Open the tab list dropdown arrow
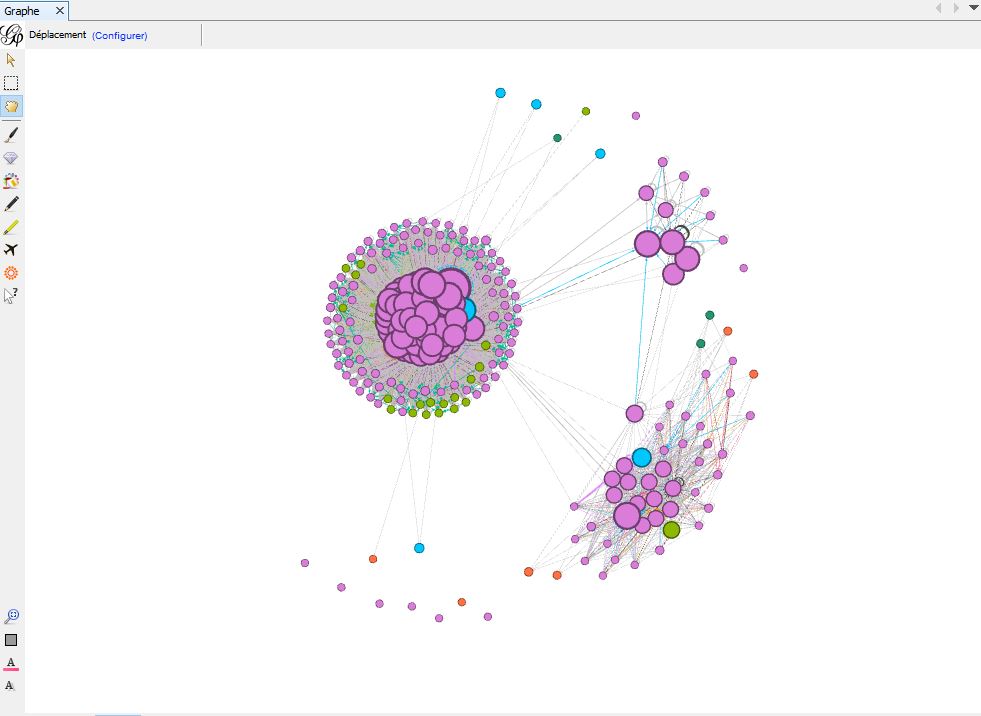 974,8
